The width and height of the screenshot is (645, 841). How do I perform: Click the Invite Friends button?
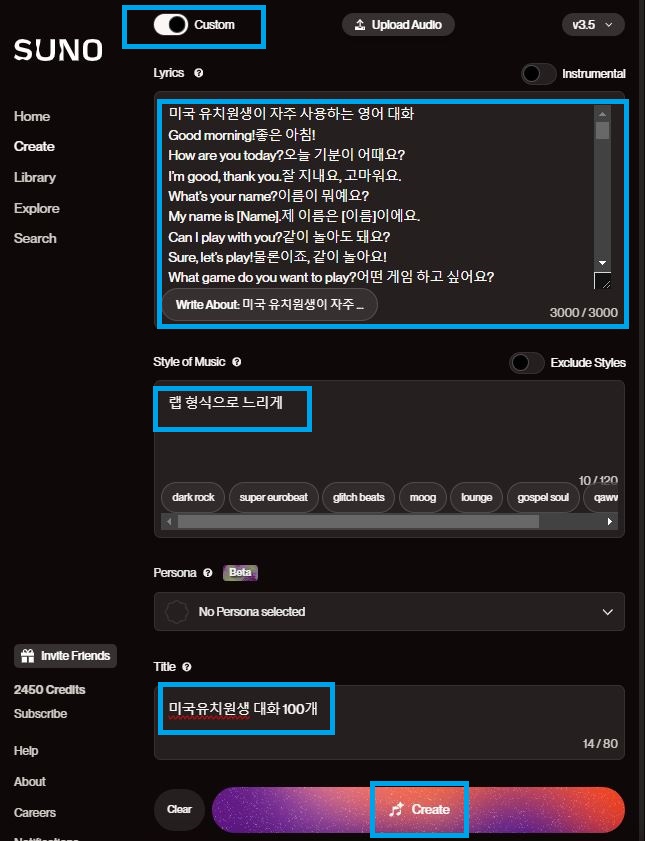tap(65, 656)
